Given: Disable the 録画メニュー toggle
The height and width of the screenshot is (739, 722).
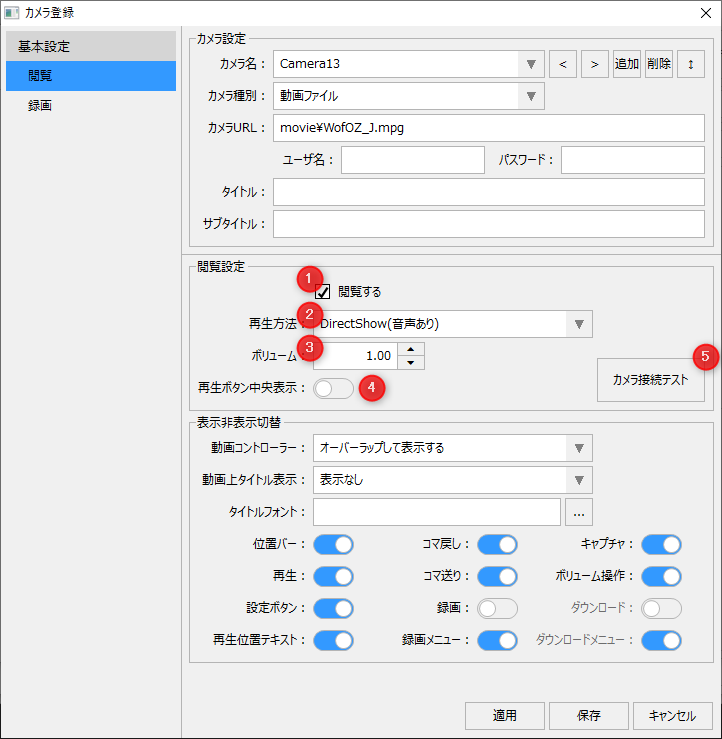Looking at the screenshot, I should (x=497, y=640).
